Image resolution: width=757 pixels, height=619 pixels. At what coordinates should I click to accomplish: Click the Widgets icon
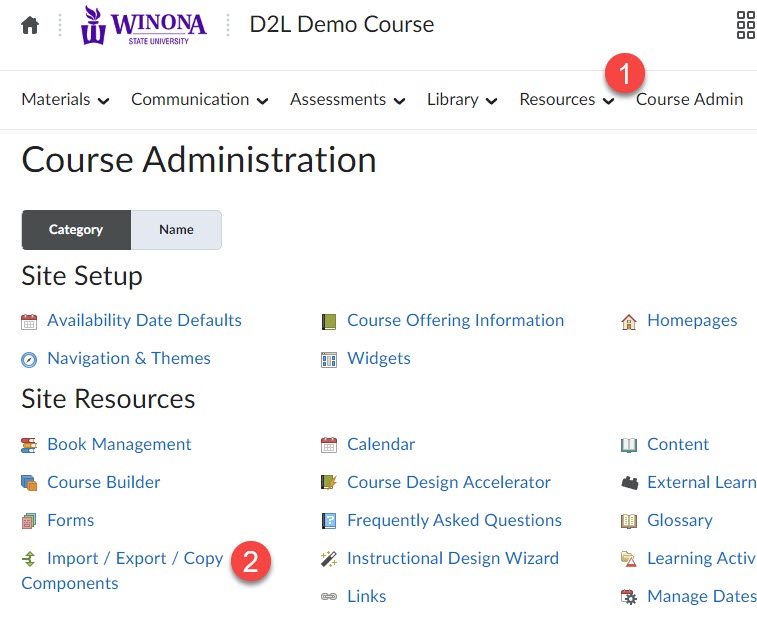point(329,359)
